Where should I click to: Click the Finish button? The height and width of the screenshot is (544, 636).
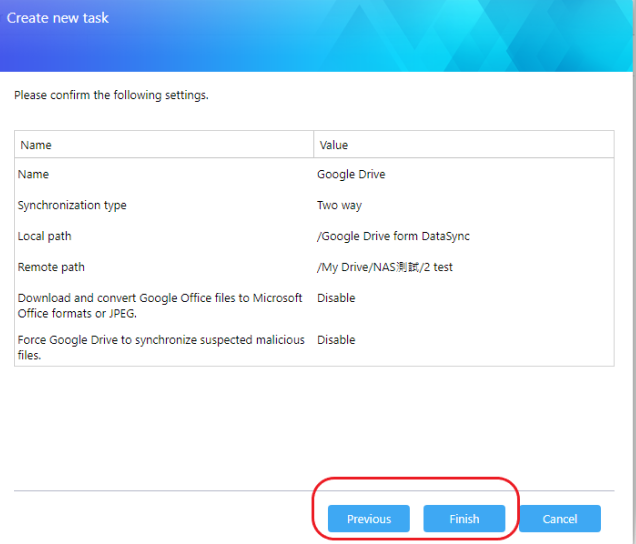[x=464, y=518]
